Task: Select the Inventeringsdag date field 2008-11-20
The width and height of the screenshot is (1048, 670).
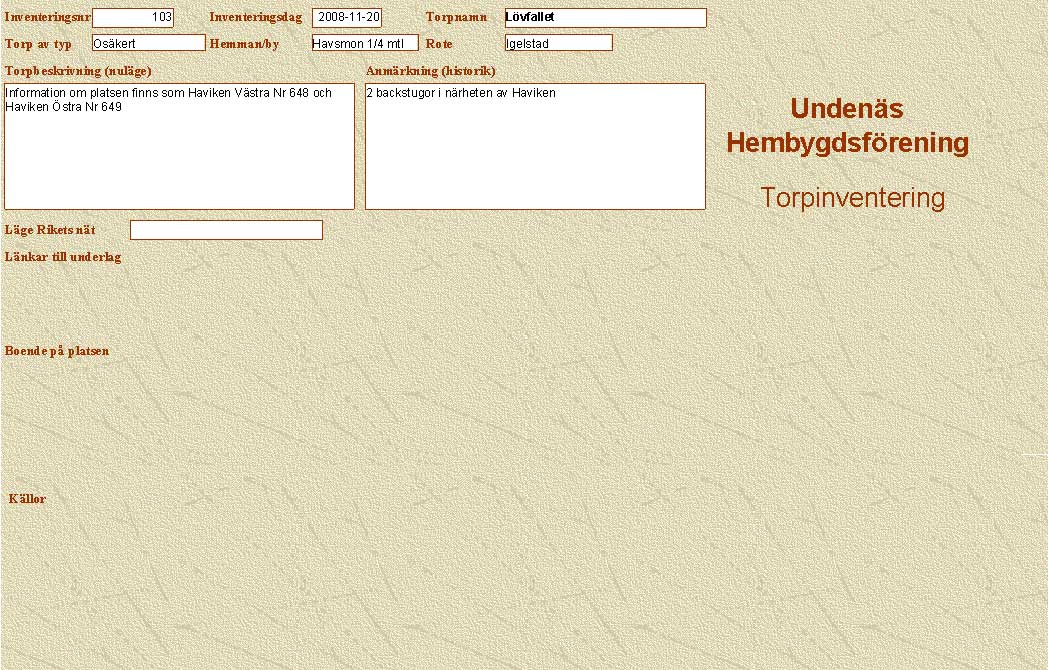Action: click(347, 18)
